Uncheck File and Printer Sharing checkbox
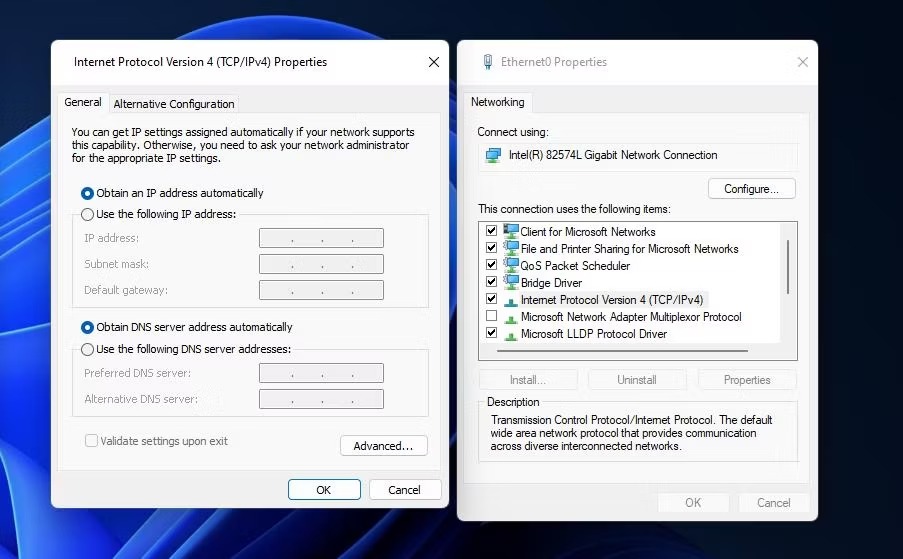The width and height of the screenshot is (903, 559). tap(491, 248)
